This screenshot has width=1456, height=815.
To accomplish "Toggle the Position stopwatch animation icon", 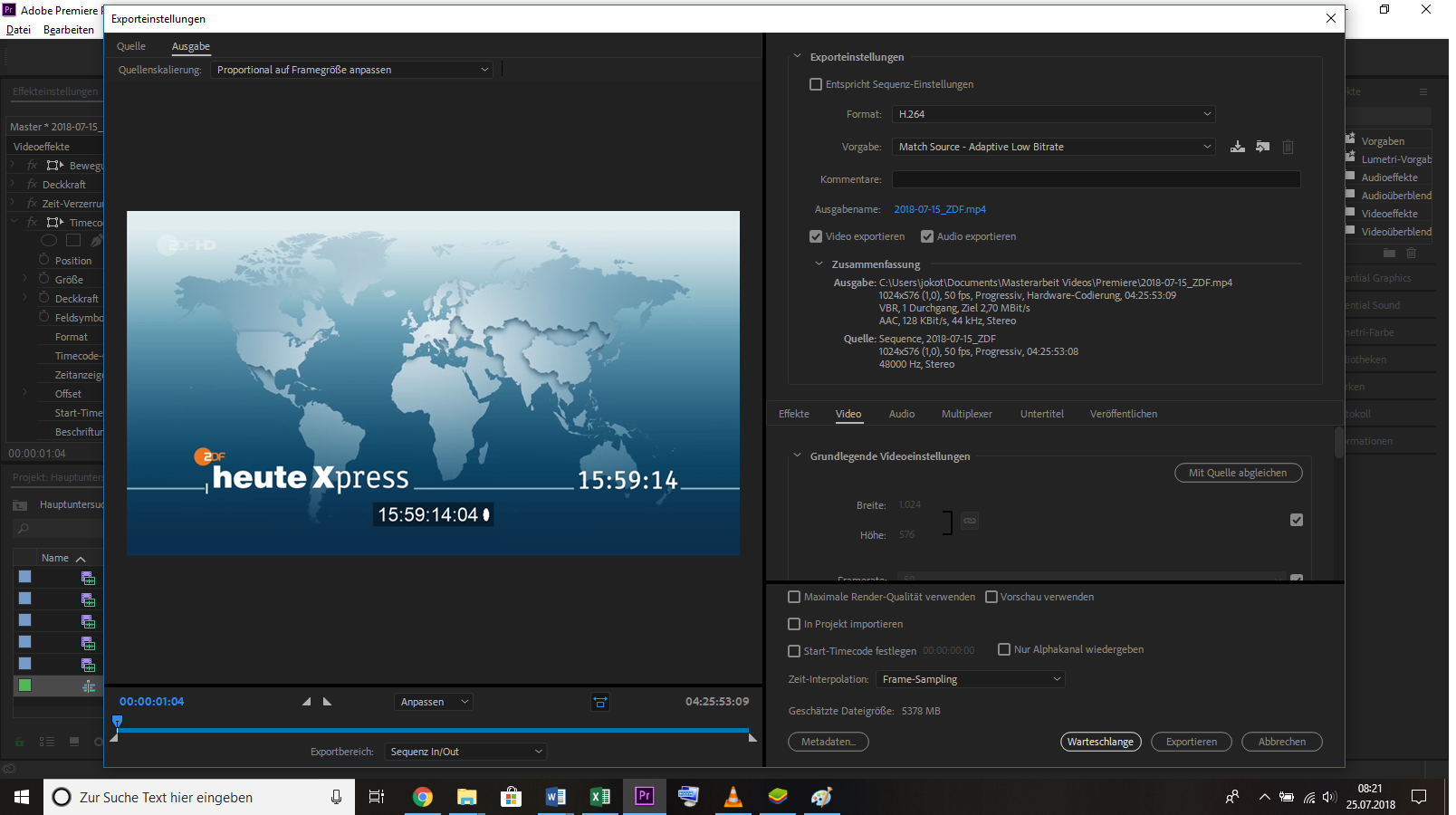I will [43, 260].
